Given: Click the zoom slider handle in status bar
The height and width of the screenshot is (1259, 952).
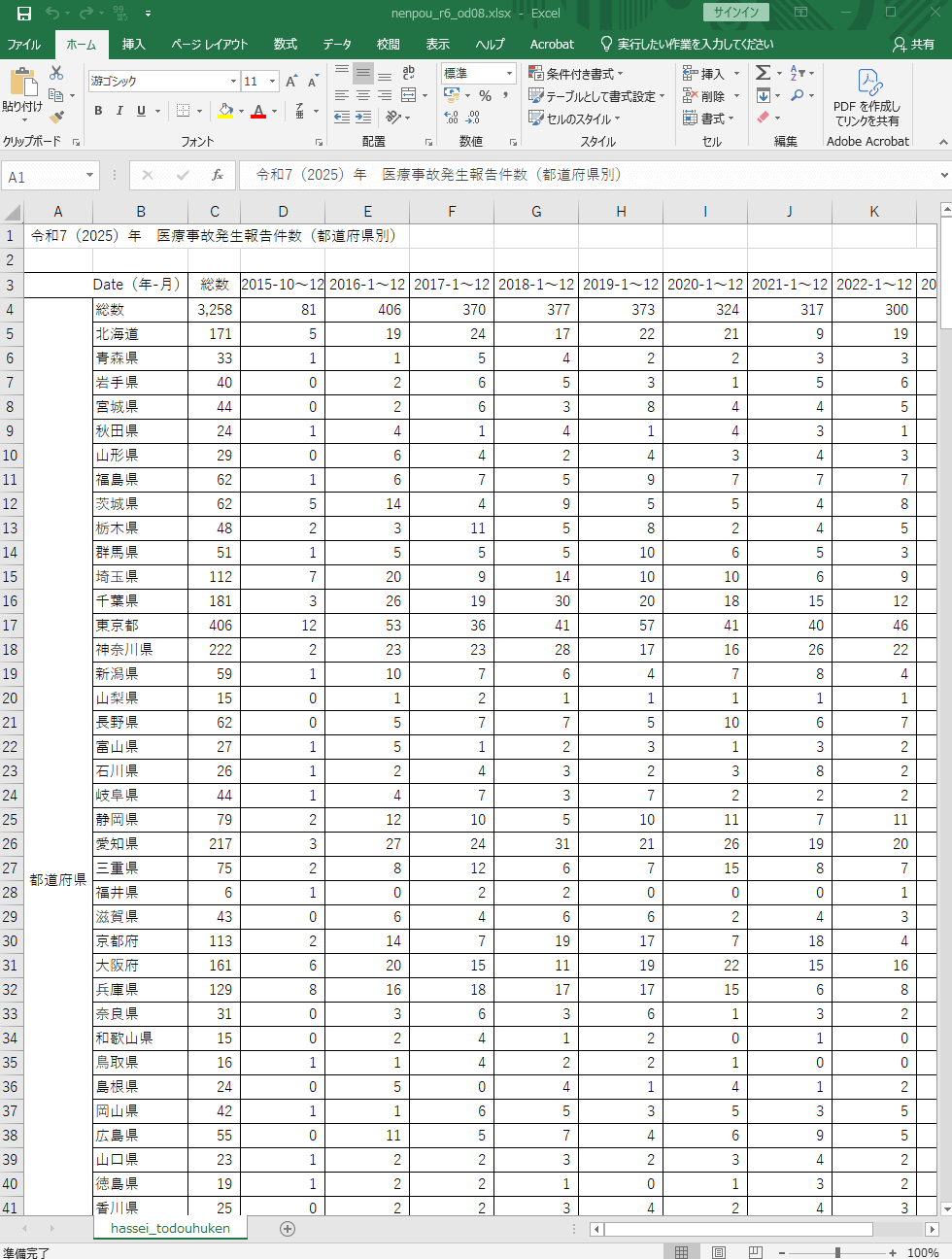Looking at the screenshot, I should [837, 1252].
